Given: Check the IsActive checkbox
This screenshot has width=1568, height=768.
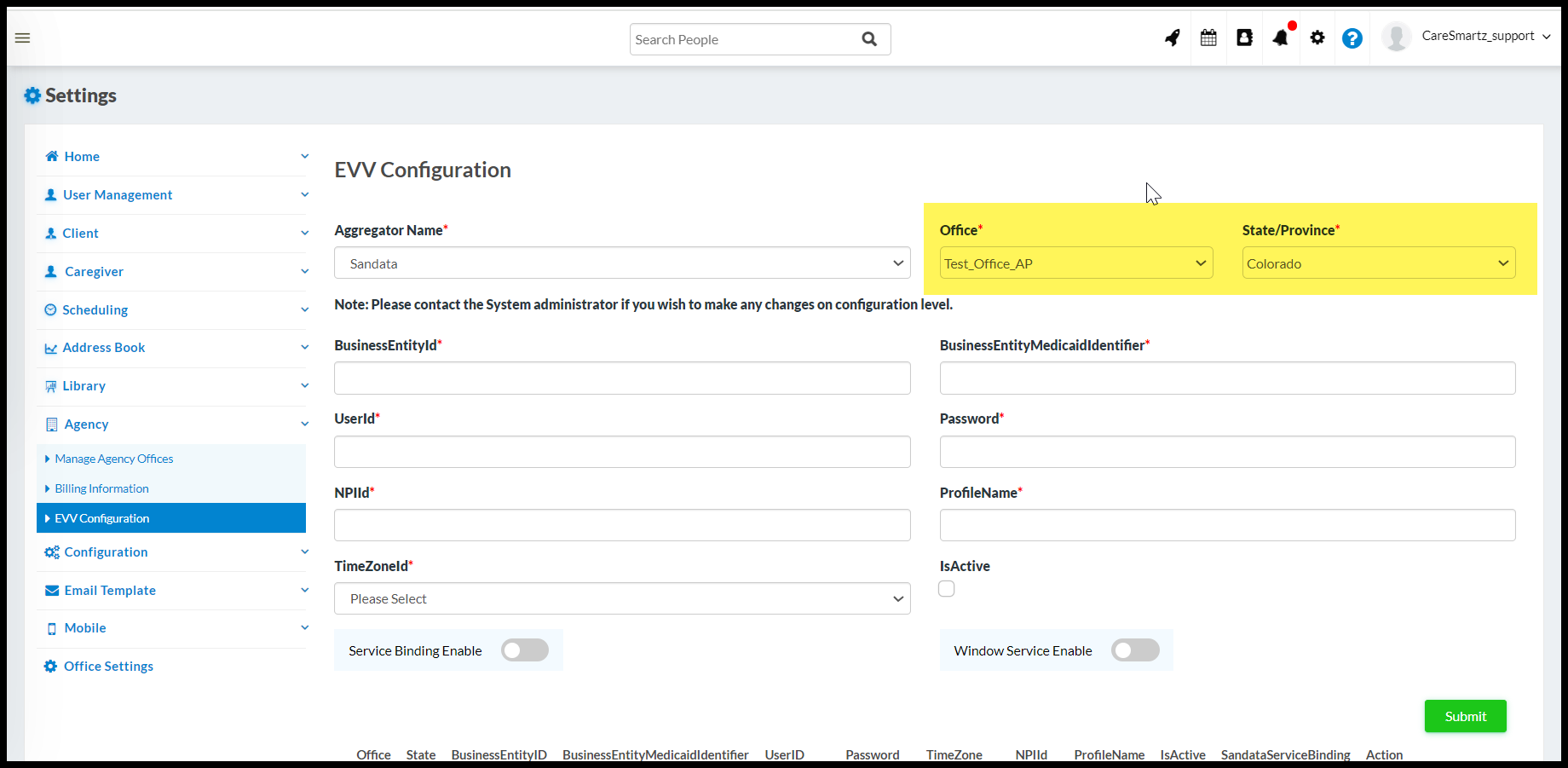Looking at the screenshot, I should click(947, 589).
